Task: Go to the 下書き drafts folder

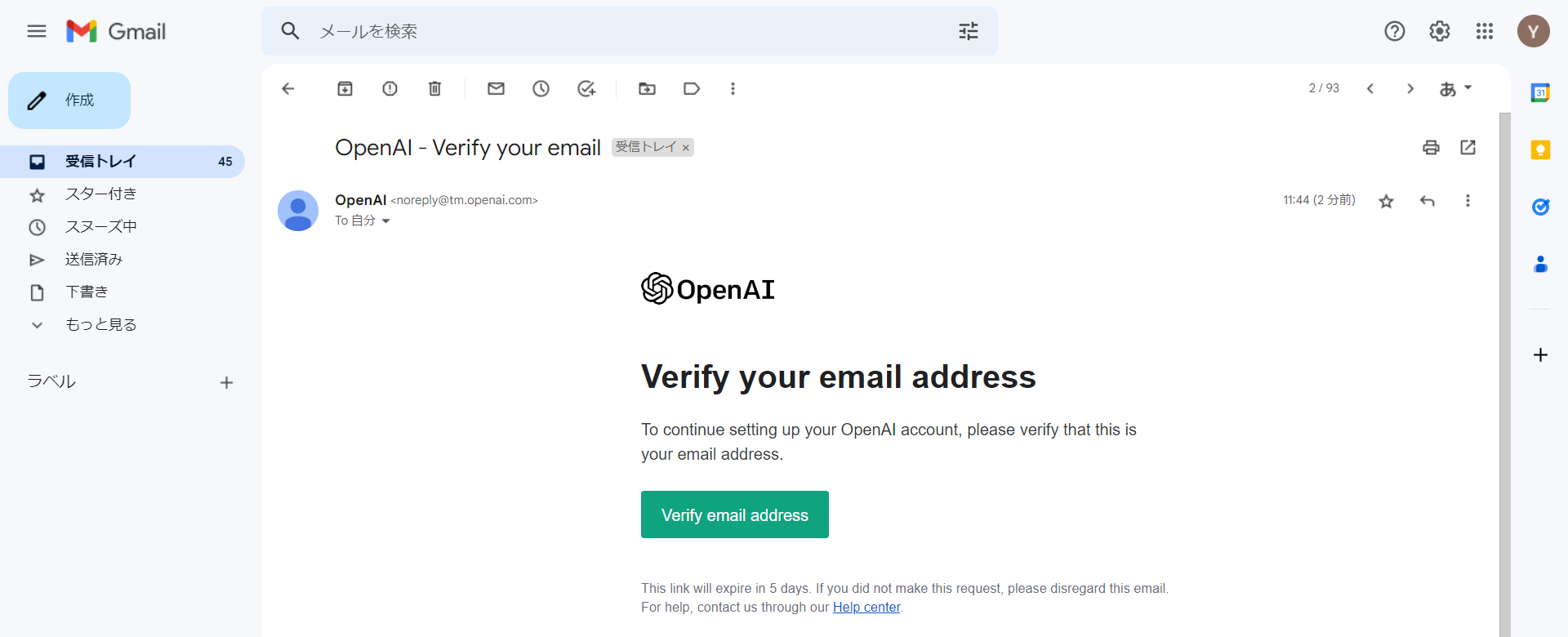Action: tap(87, 292)
